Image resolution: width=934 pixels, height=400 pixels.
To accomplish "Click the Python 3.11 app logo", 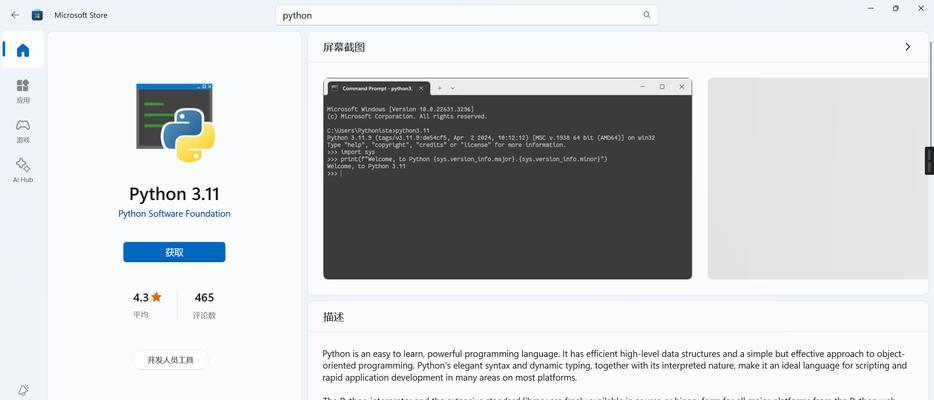I will coord(175,123).
